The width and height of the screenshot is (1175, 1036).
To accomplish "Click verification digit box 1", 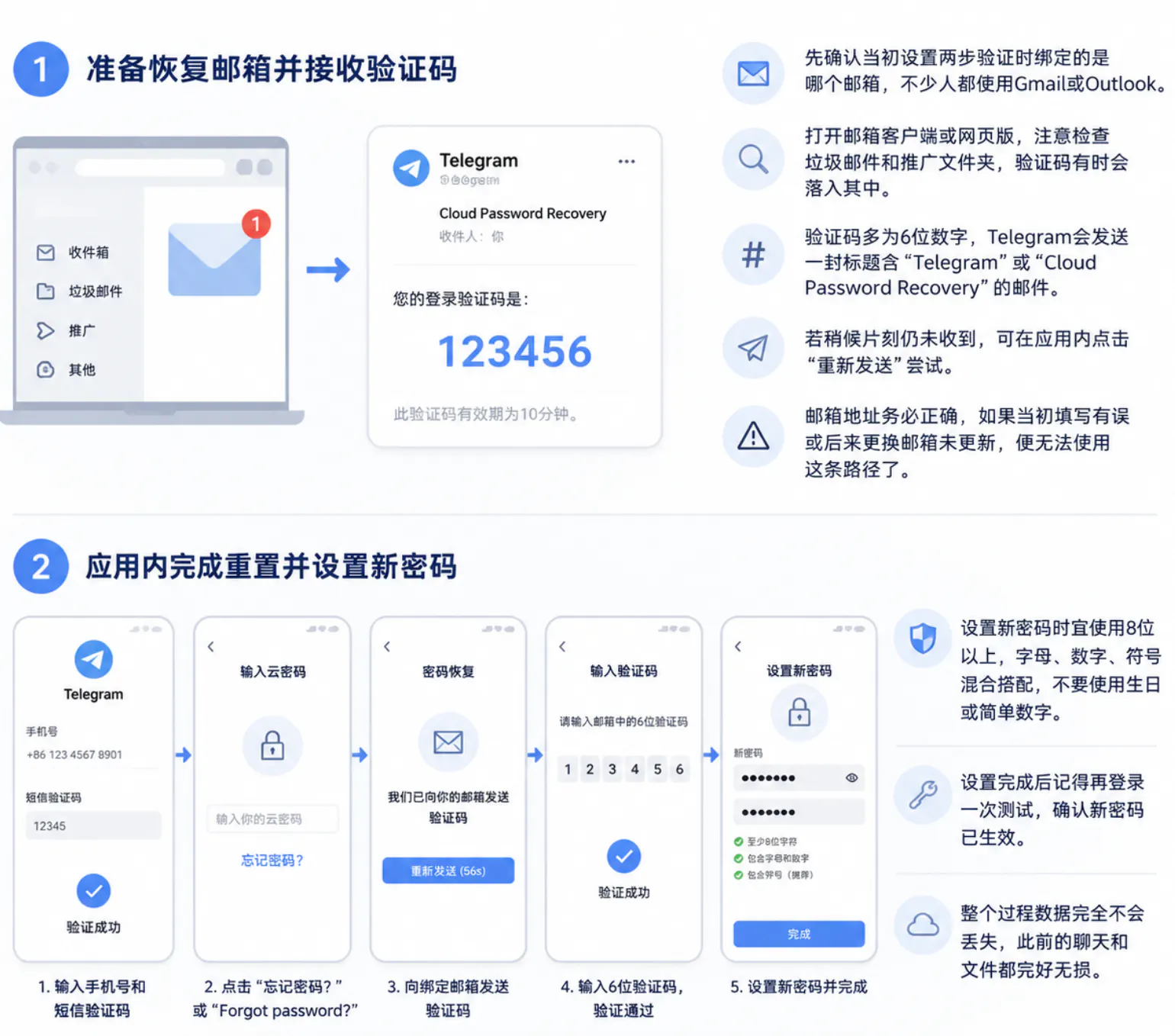I will pos(568,769).
